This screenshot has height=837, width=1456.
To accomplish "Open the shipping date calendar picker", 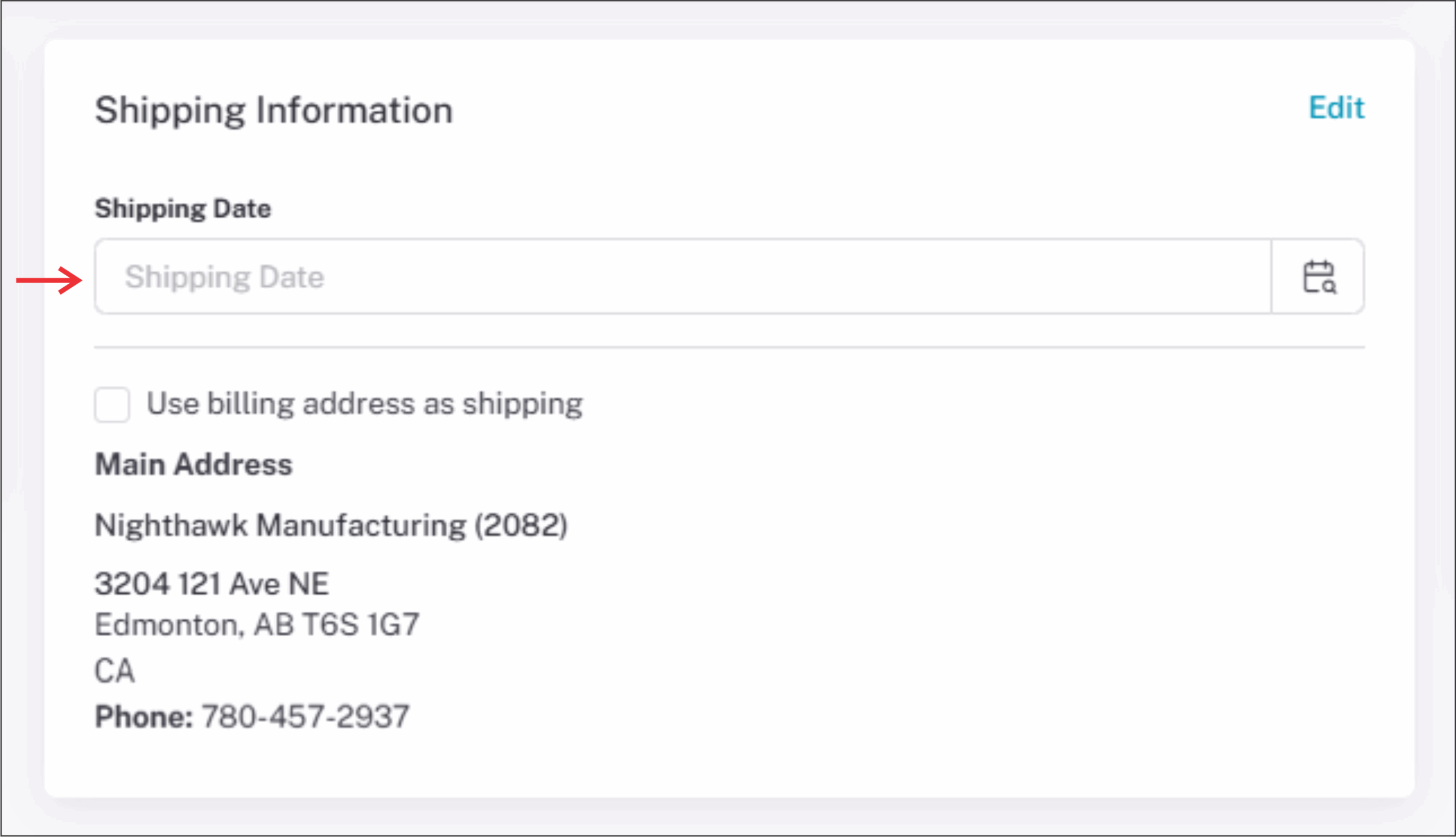I will [1318, 277].
